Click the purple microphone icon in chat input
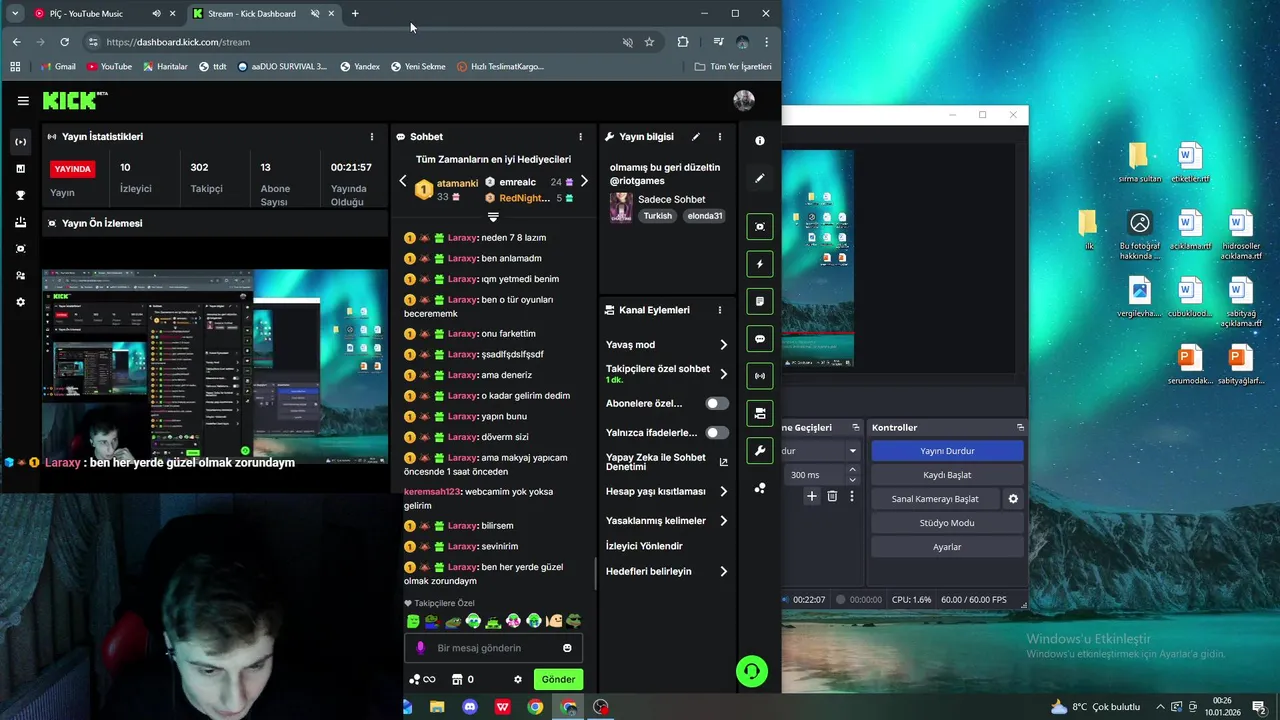1280x720 pixels. pyautogui.click(x=420, y=648)
